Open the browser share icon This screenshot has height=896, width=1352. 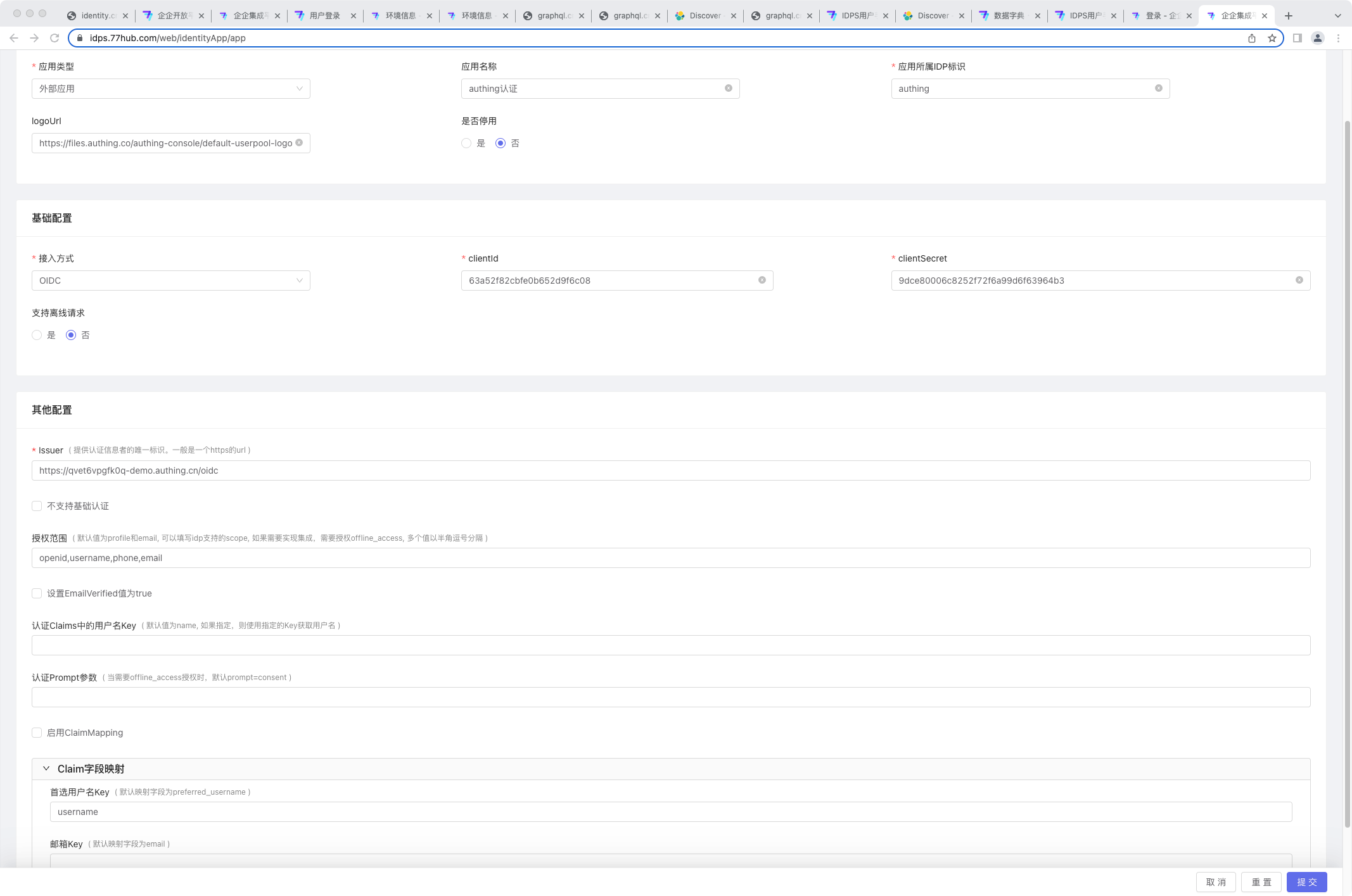point(1252,38)
